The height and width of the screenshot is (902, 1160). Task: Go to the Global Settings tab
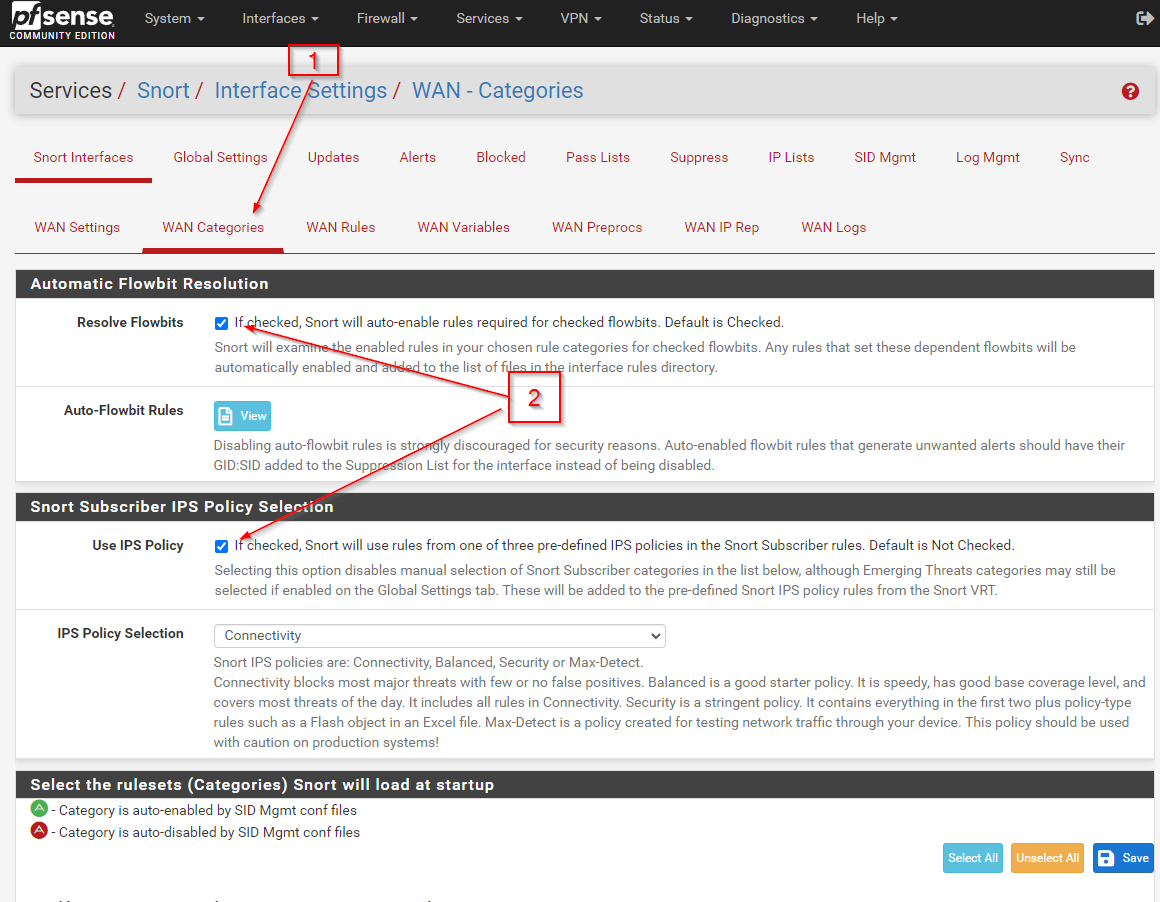[x=220, y=157]
